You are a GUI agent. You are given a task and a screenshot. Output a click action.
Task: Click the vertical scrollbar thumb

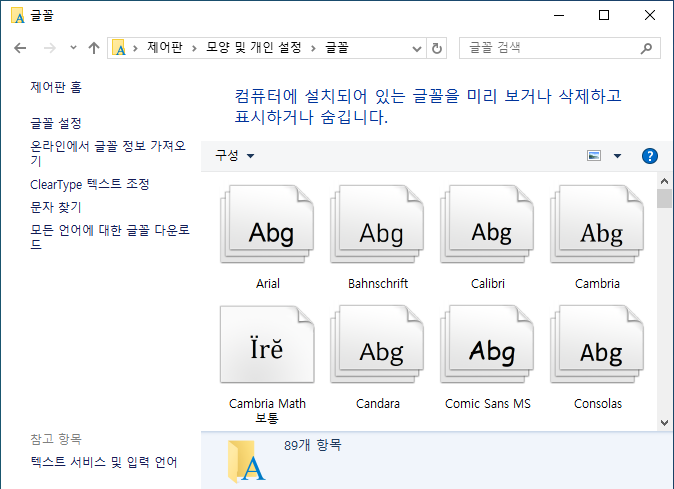[x=664, y=199]
